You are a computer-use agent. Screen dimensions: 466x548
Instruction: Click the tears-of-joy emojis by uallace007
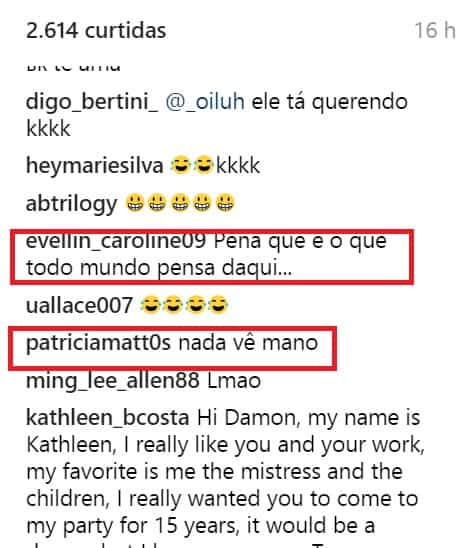click(184, 305)
